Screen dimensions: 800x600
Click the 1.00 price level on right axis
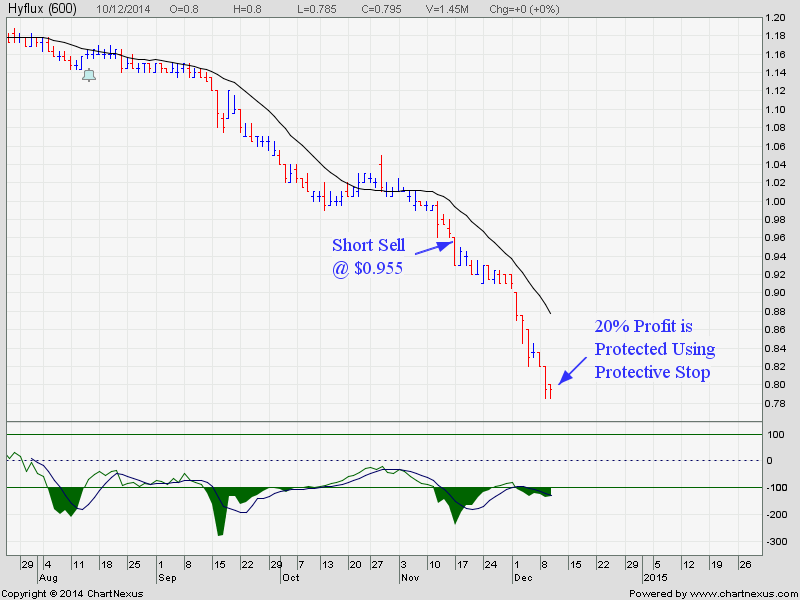pos(776,201)
